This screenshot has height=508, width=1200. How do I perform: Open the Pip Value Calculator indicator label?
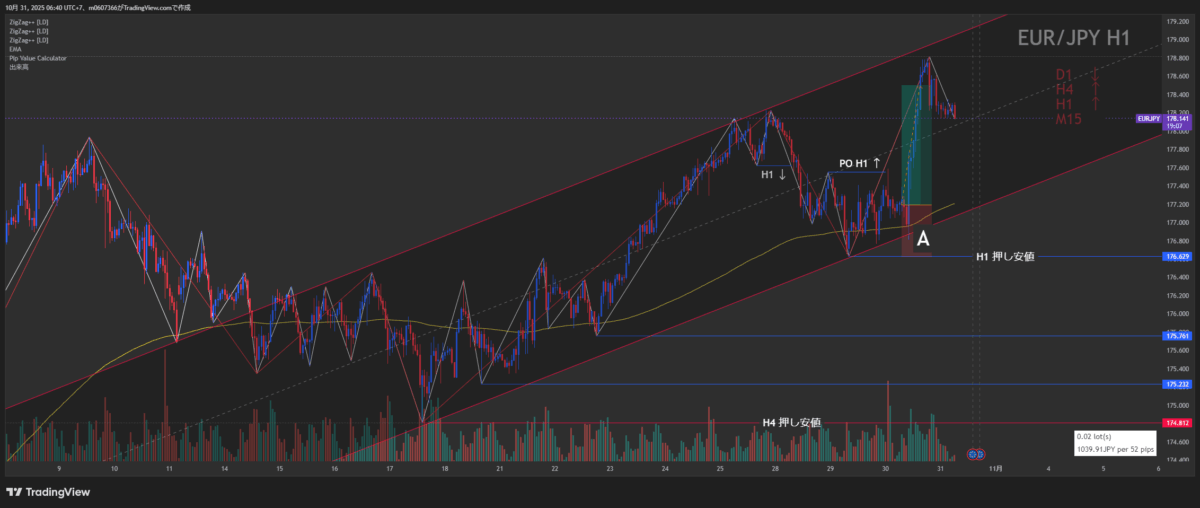tap(36, 58)
